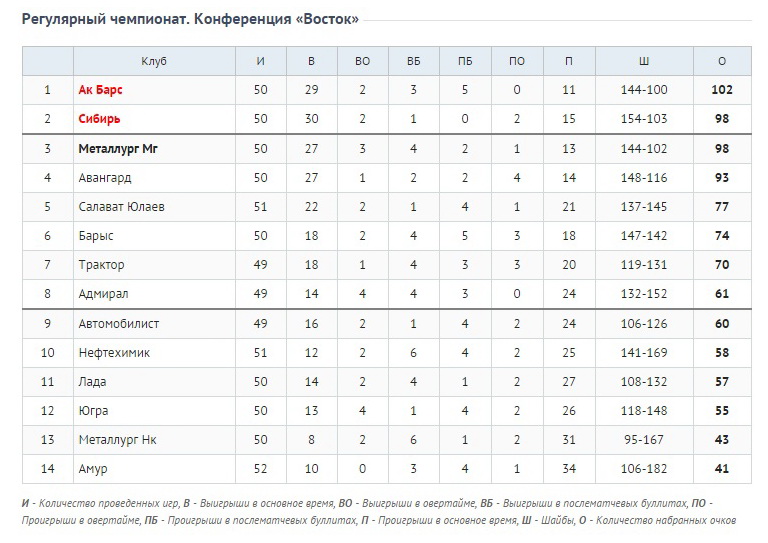Sort by the О points column header
This screenshot has height=543, width=768.
[x=722, y=61]
